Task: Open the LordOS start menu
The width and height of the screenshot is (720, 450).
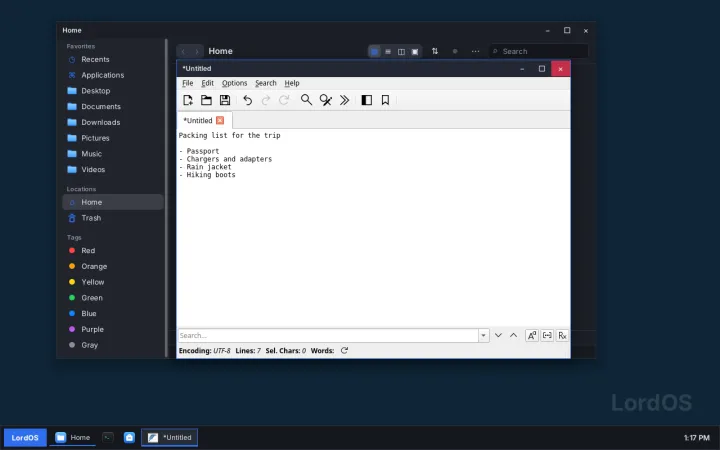Action: 25,438
